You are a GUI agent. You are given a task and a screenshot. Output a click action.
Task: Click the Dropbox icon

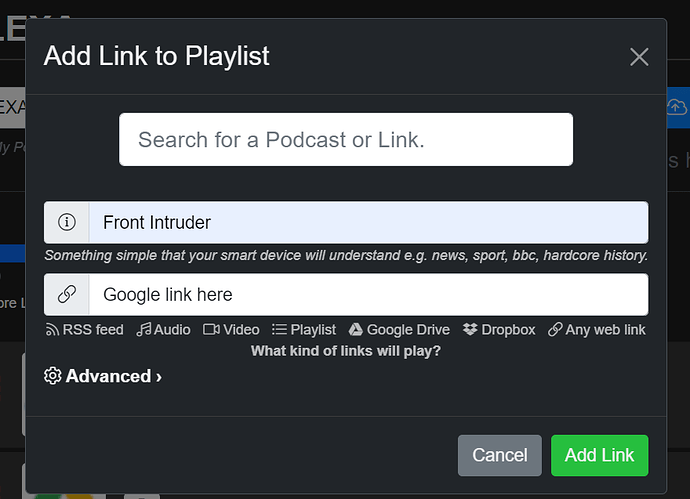pos(470,329)
